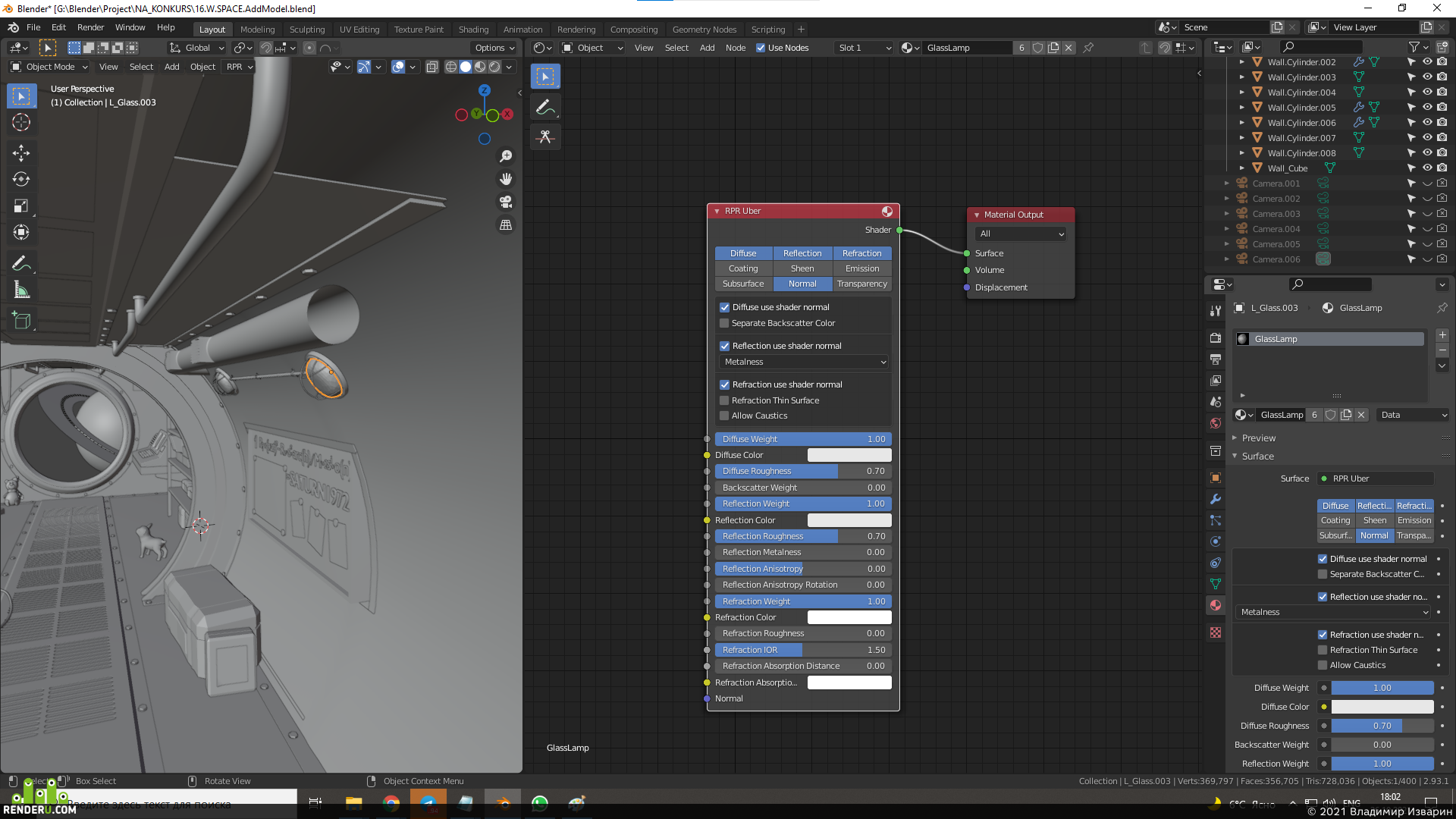Click the Coating button in RPR Uber node
This screenshot has width=1456, height=819.
(743, 268)
